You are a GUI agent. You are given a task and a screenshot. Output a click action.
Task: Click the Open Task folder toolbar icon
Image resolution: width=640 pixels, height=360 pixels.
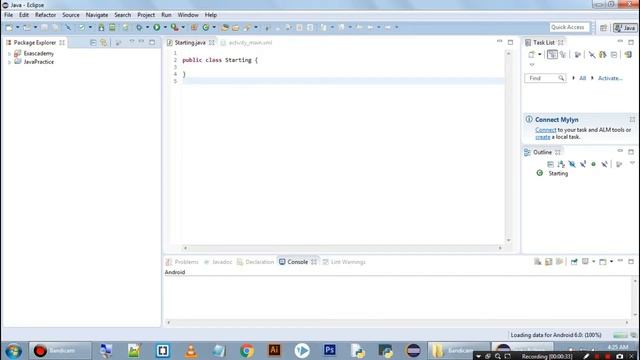click(236, 27)
